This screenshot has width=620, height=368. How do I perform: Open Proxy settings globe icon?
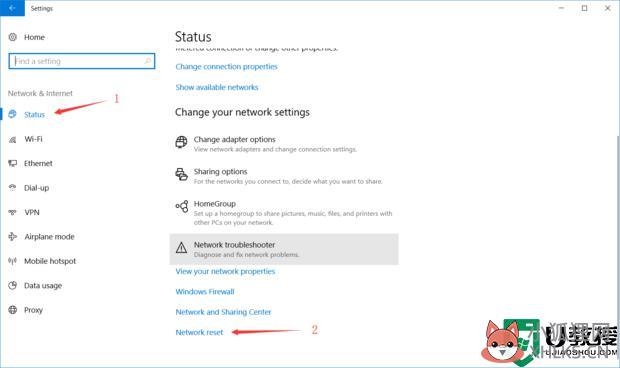tap(13, 310)
